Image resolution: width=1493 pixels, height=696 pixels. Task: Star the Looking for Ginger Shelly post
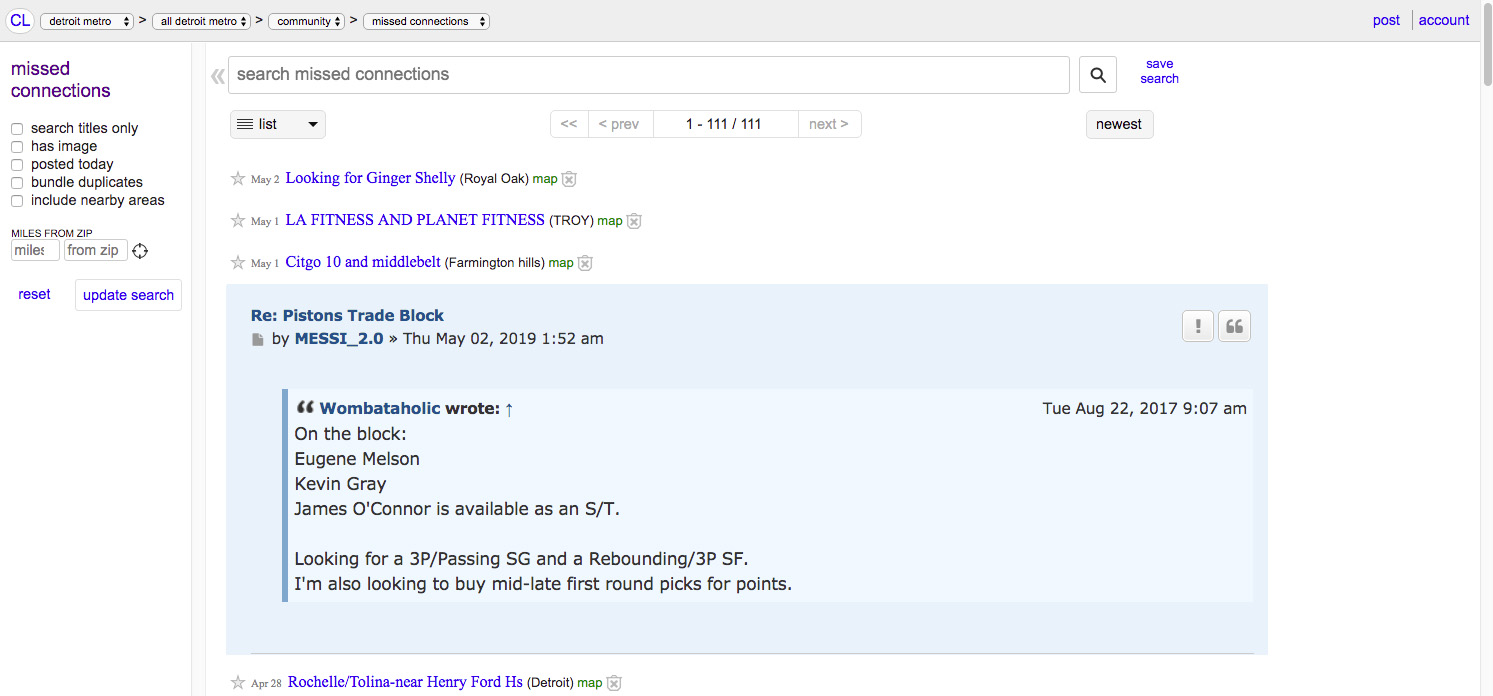pyautogui.click(x=238, y=179)
